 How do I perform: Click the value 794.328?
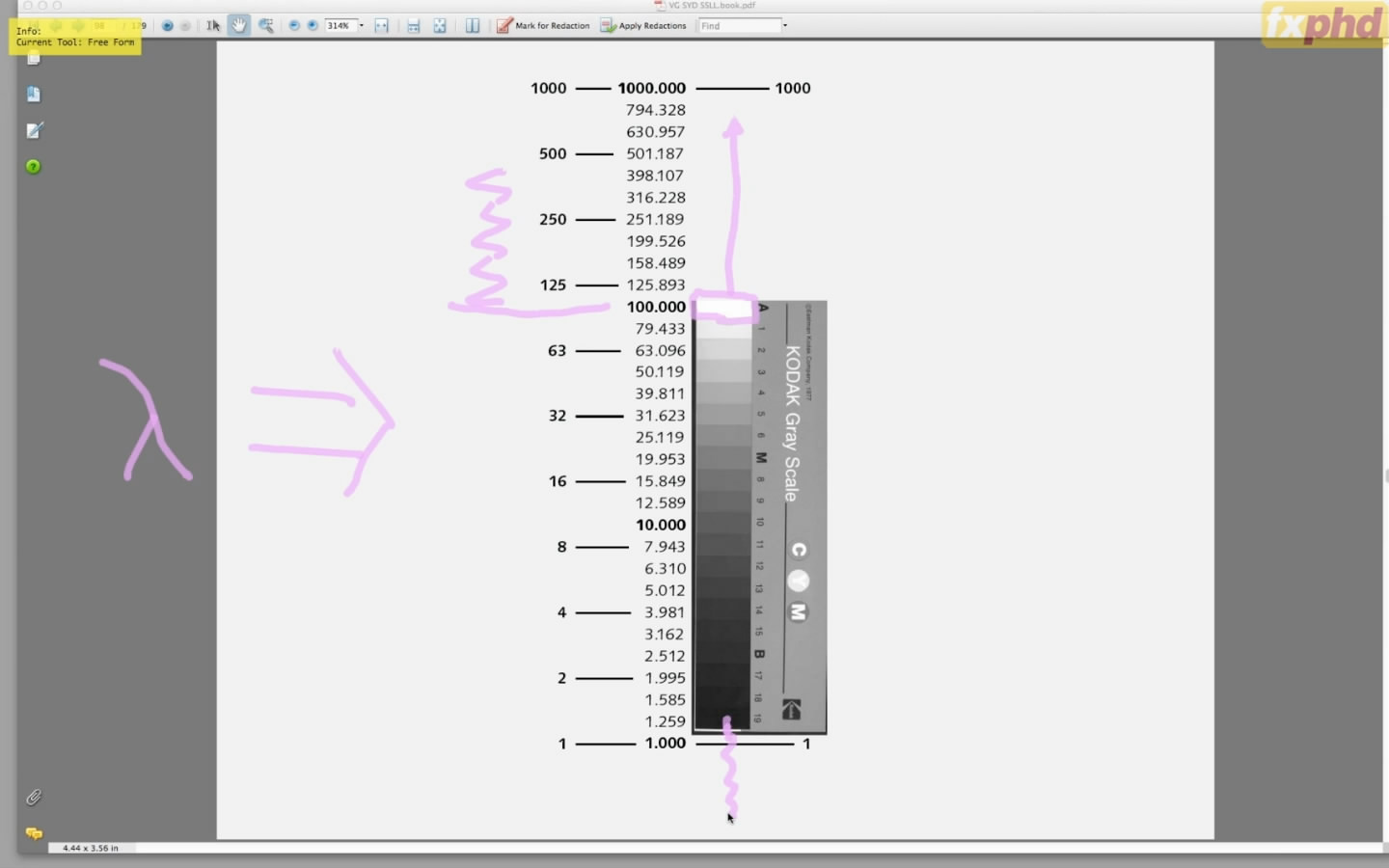(656, 110)
